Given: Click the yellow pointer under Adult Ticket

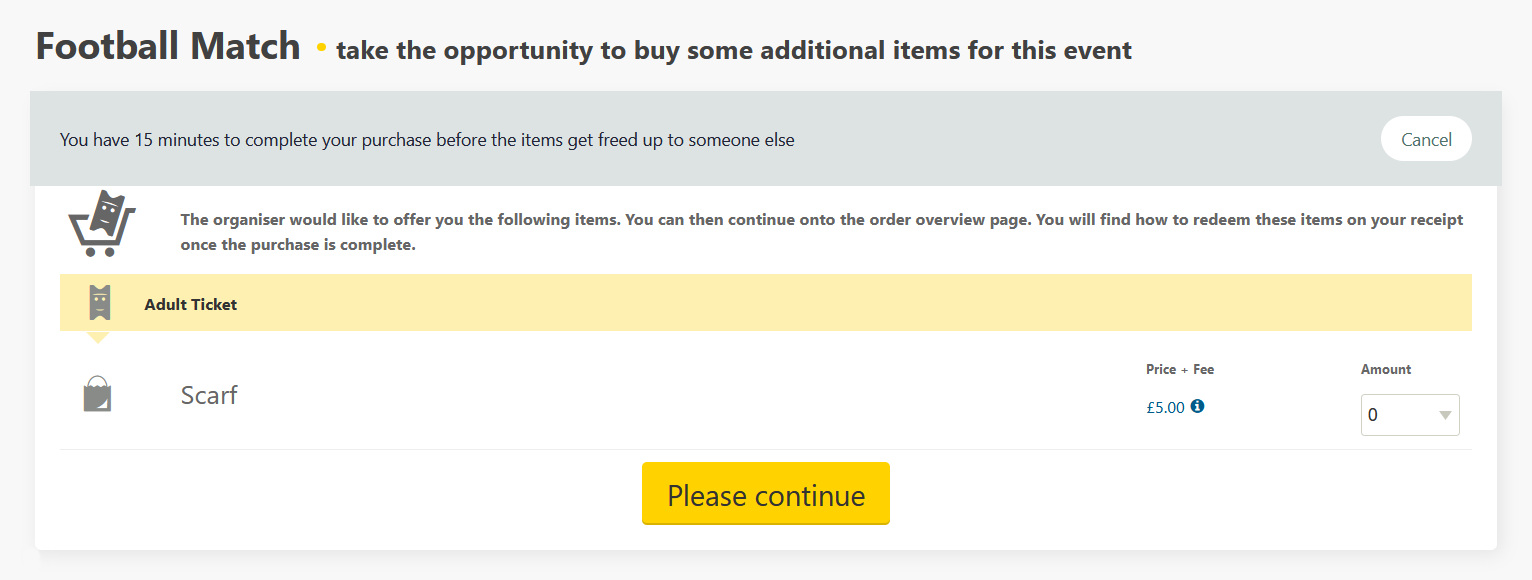Looking at the screenshot, I should [x=98, y=337].
